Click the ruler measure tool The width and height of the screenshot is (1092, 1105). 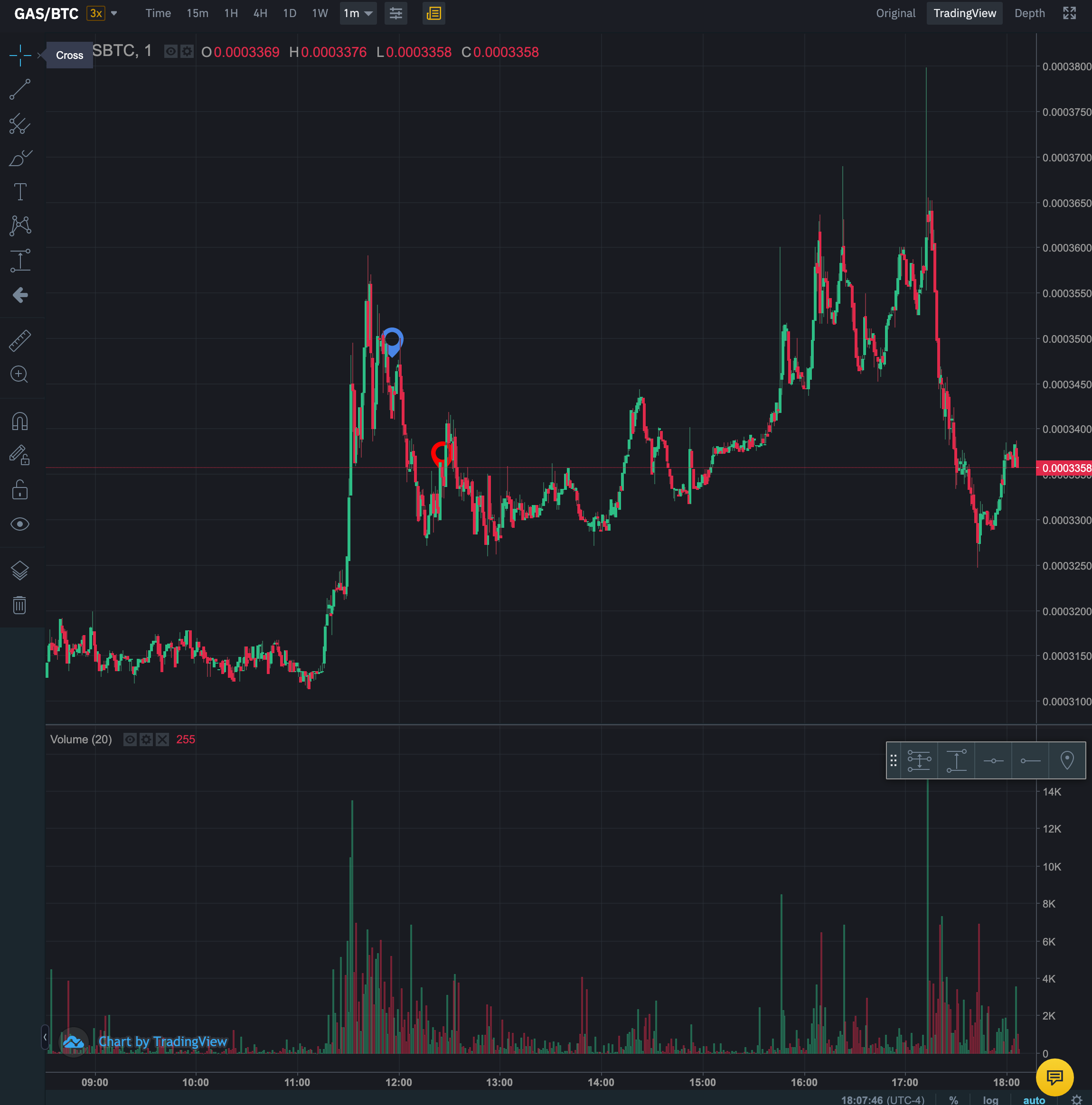coord(20,340)
